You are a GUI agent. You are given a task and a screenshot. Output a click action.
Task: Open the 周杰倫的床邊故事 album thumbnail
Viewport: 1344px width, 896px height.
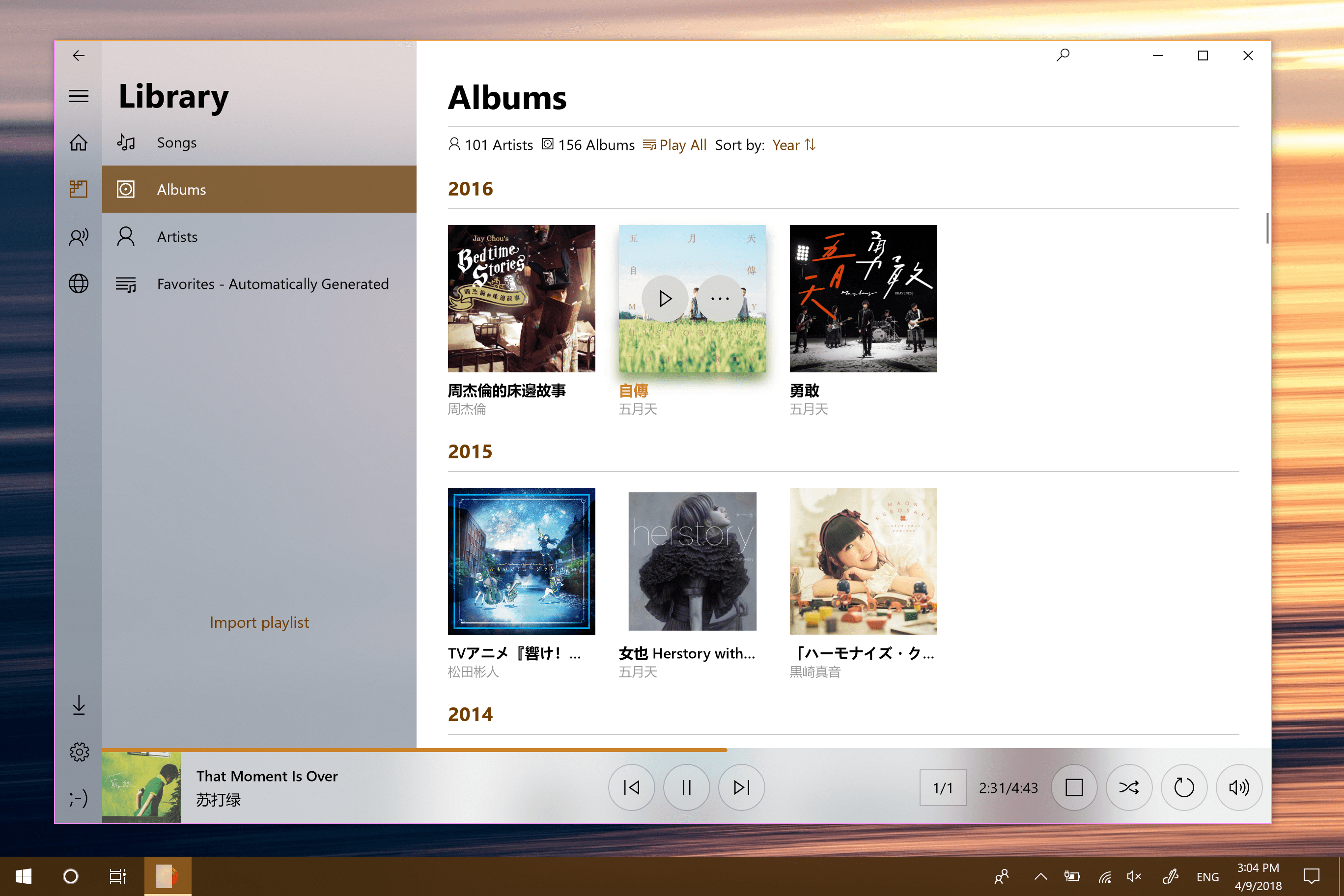pyautogui.click(x=521, y=298)
